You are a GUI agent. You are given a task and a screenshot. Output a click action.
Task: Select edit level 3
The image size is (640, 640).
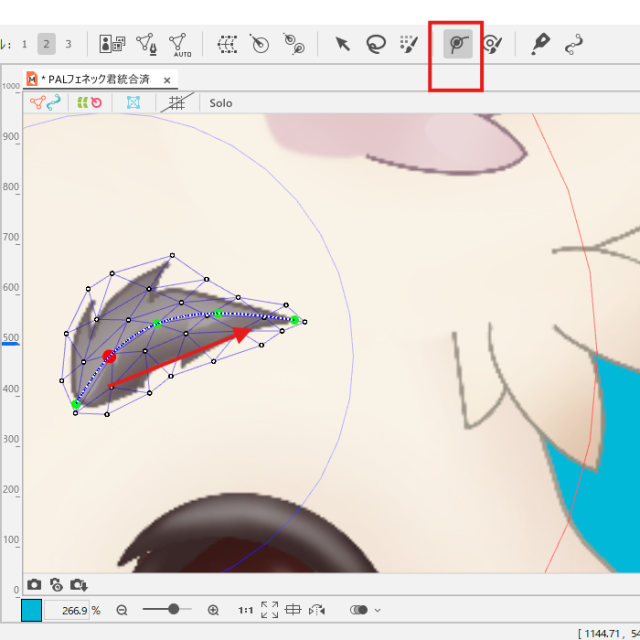[x=68, y=44]
